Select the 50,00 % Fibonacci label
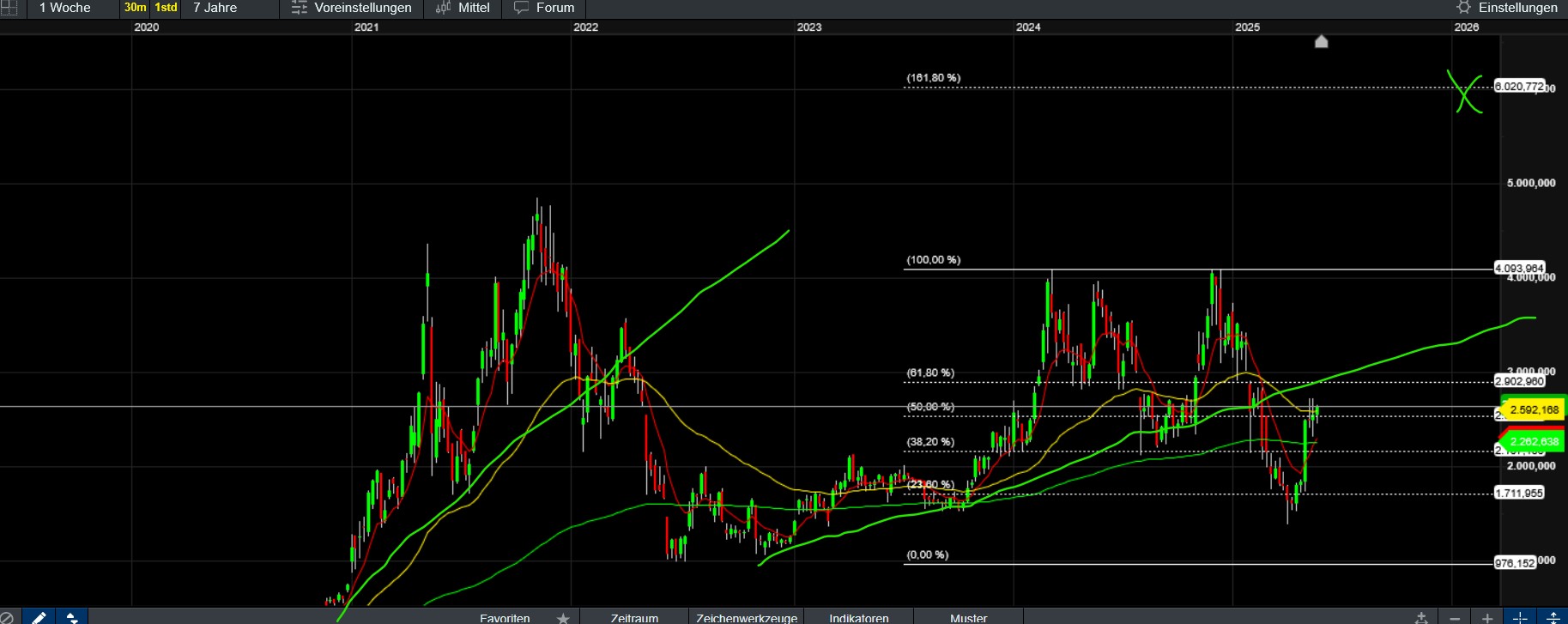1568x624 pixels. (x=930, y=407)
